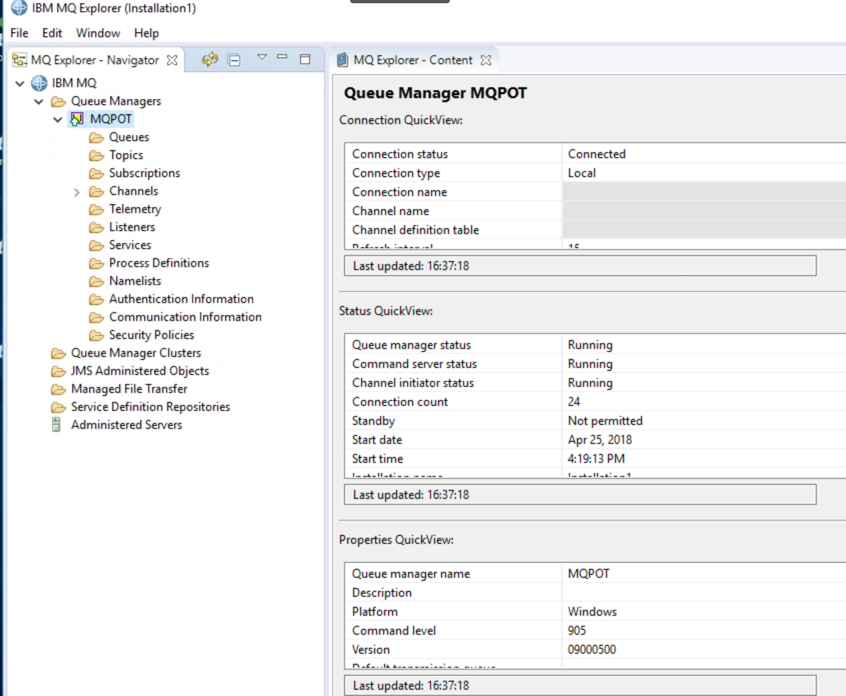Select the Listeners tree item
Image resolution: width=846 pixels, height=696 pixels.
point(132,227)
